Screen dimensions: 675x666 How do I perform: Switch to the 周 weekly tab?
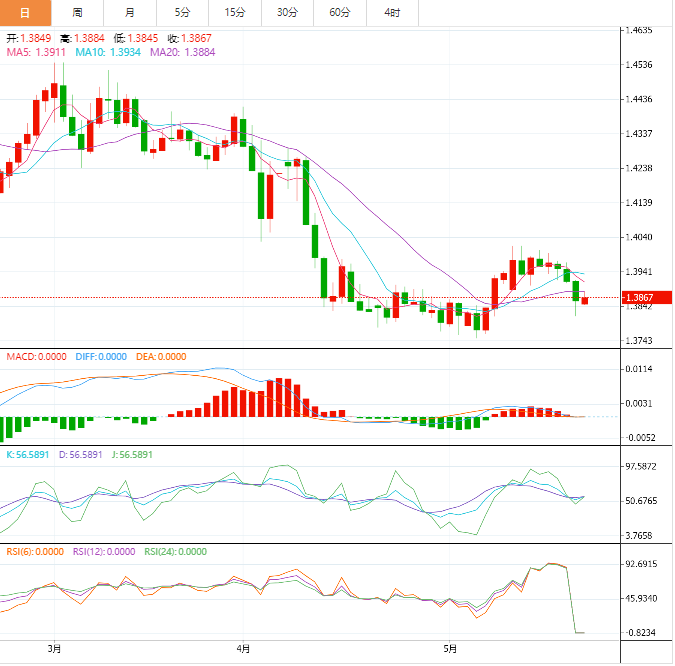(77, 13)
